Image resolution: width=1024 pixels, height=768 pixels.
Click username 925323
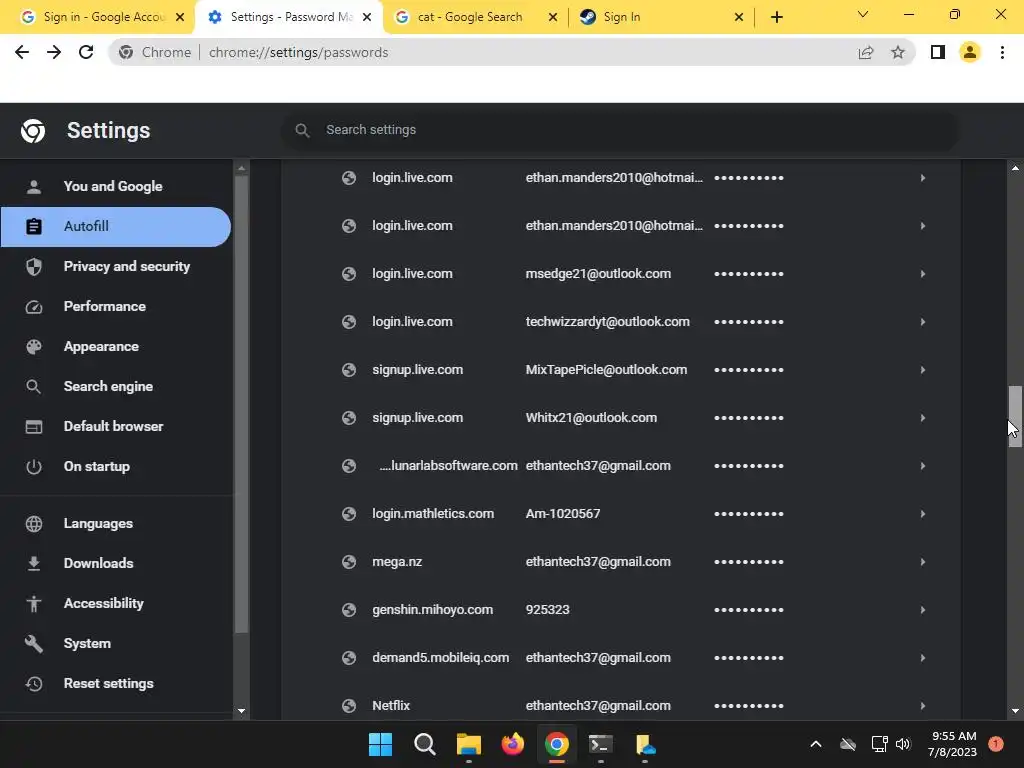tap(547, 609)
